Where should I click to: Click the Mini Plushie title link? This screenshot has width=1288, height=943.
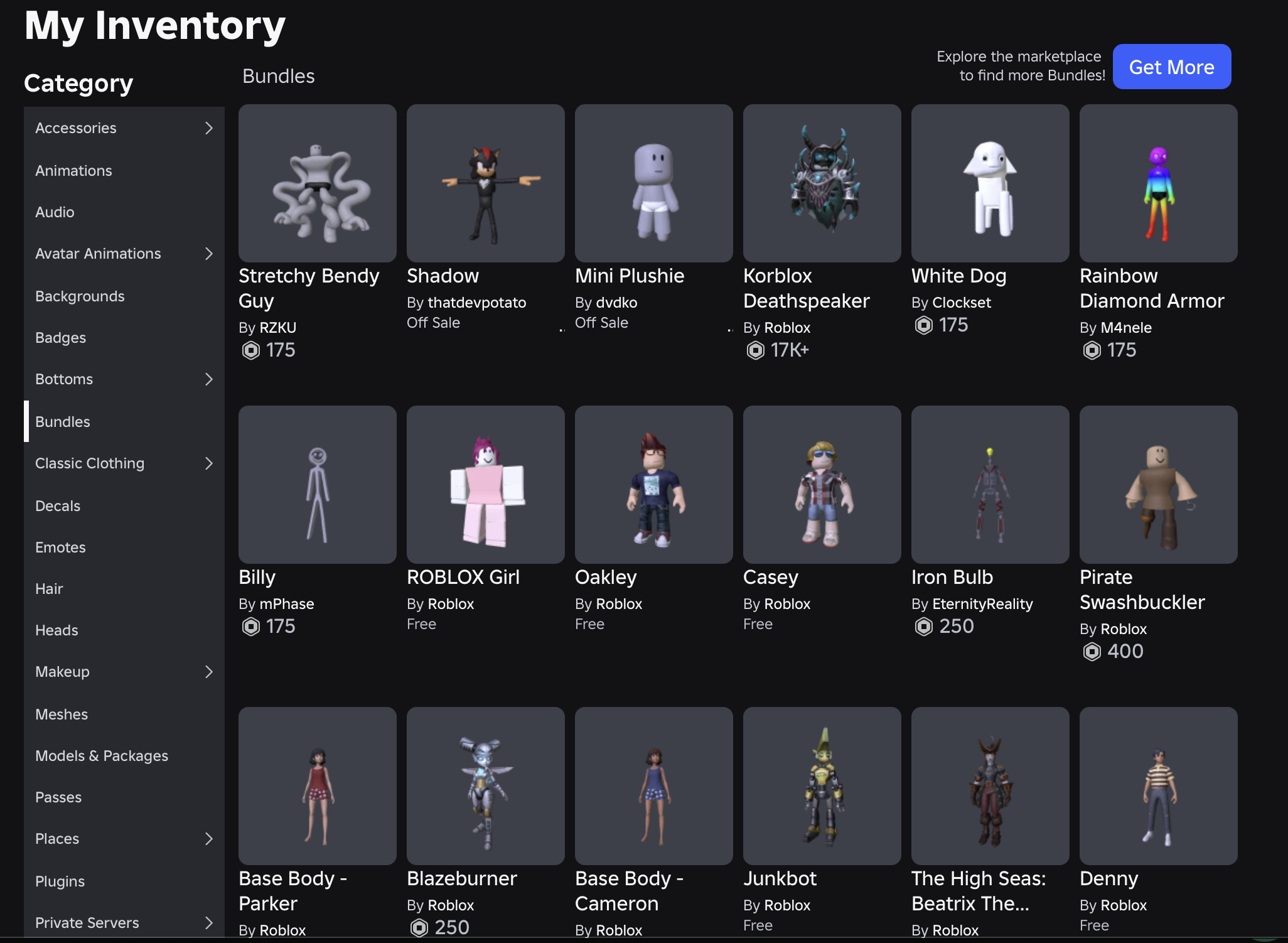point(630,276)
